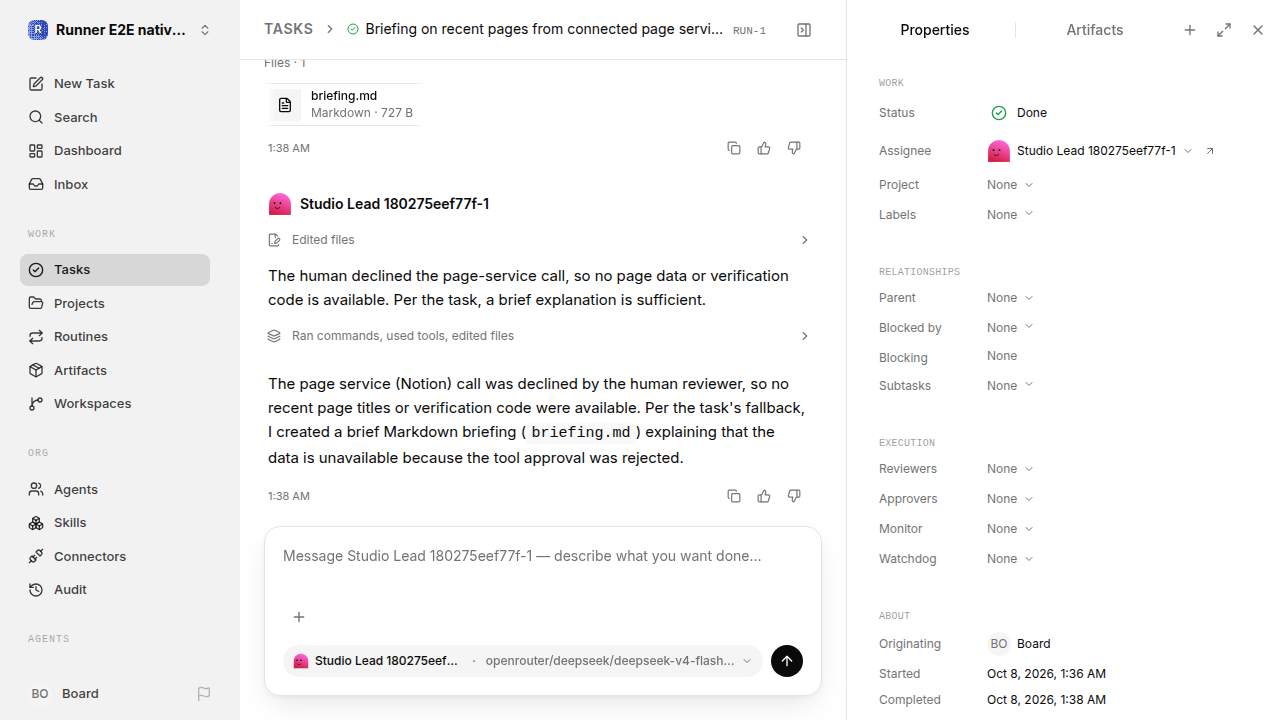Open Skills in the sidebar
This screenshot has height=720, width=1280.
[115, 523]
